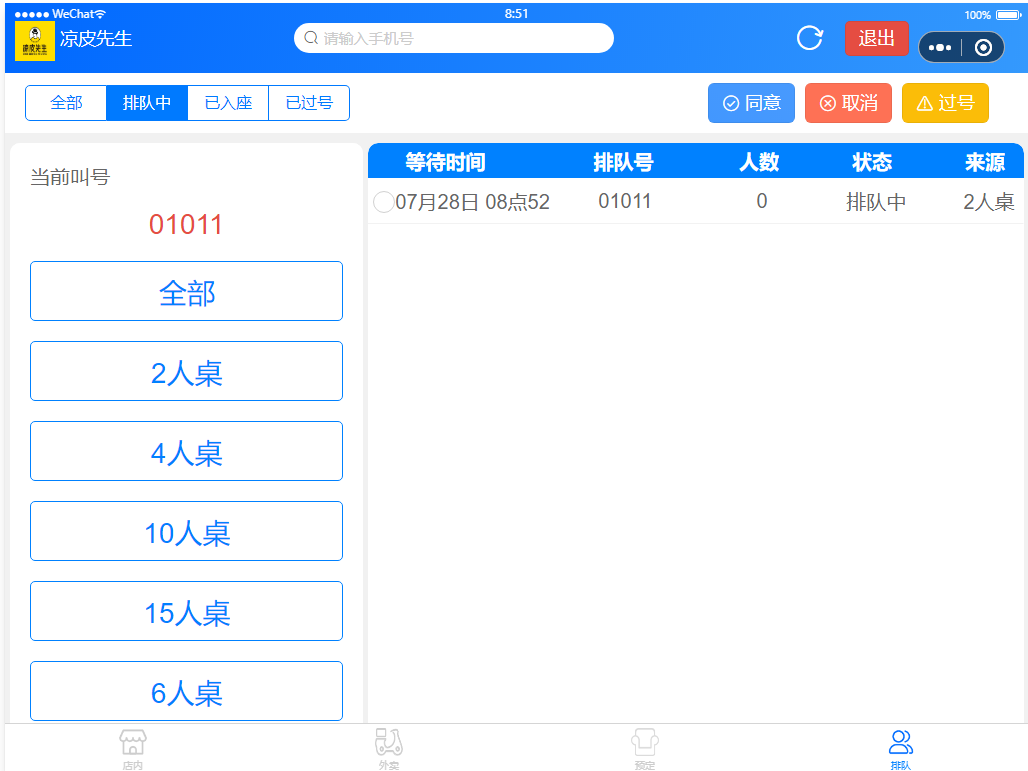1028x771 pixels.
Task: Filter by 2人桌 table type
Action: pos(186,372)
